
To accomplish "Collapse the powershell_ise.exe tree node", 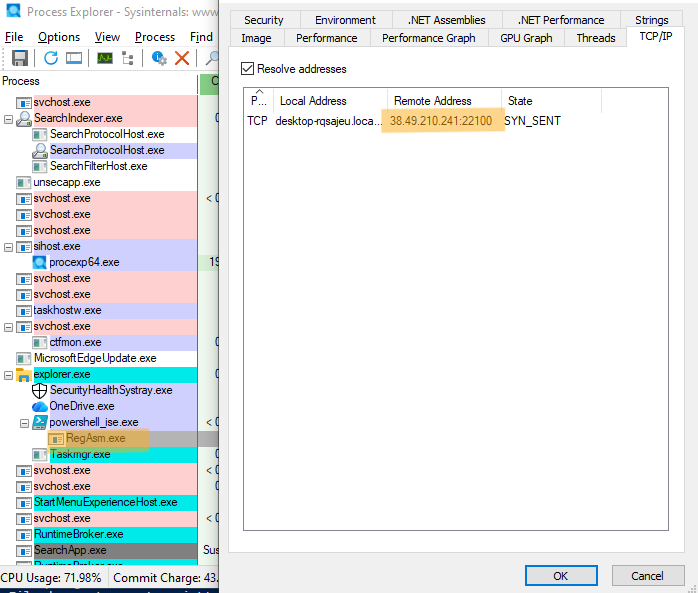I will [25, 422].
